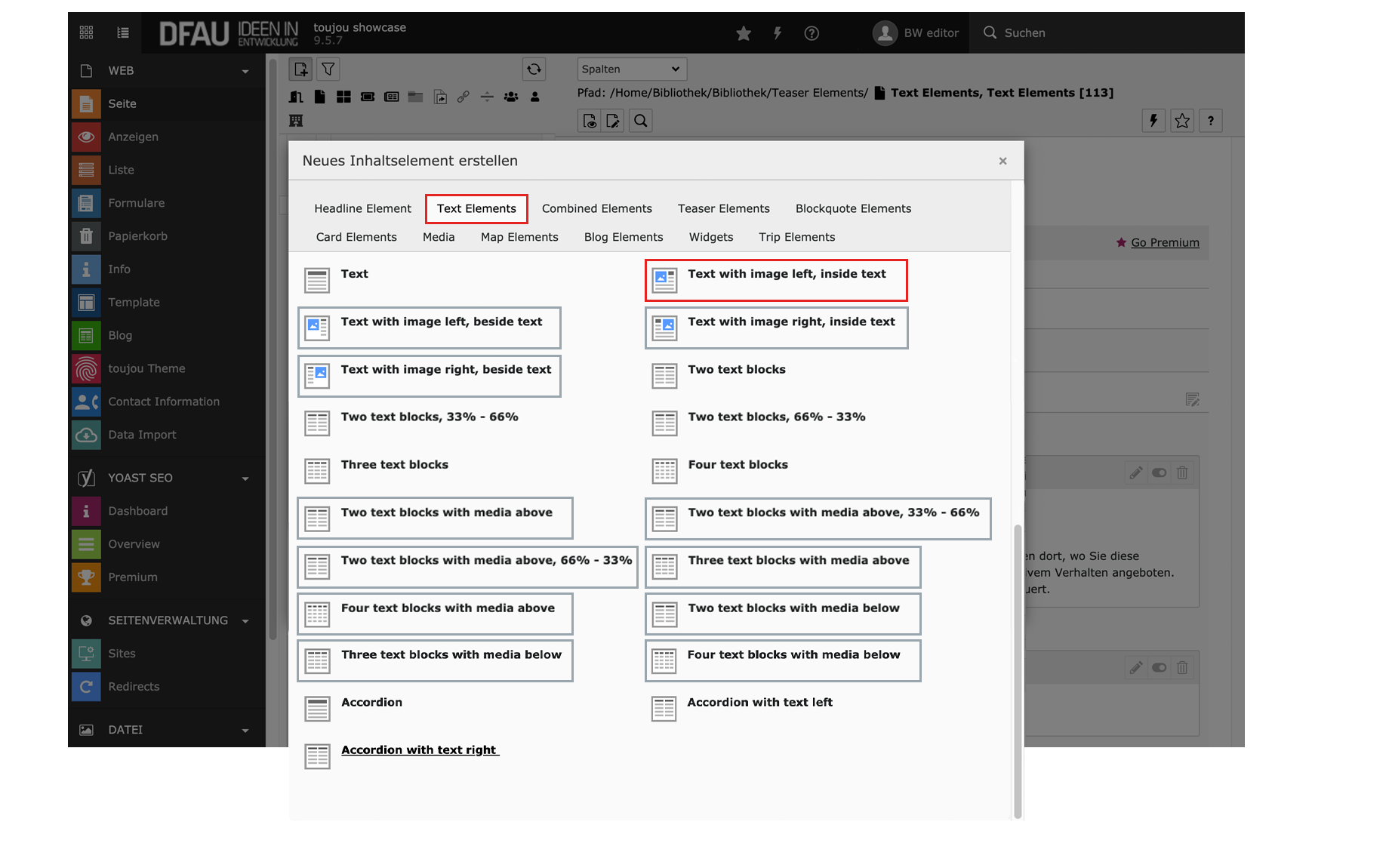This screenshot has height=868, width=1389.
Task: Open the bookmarks star in top bar
Action: pos(744,33)
